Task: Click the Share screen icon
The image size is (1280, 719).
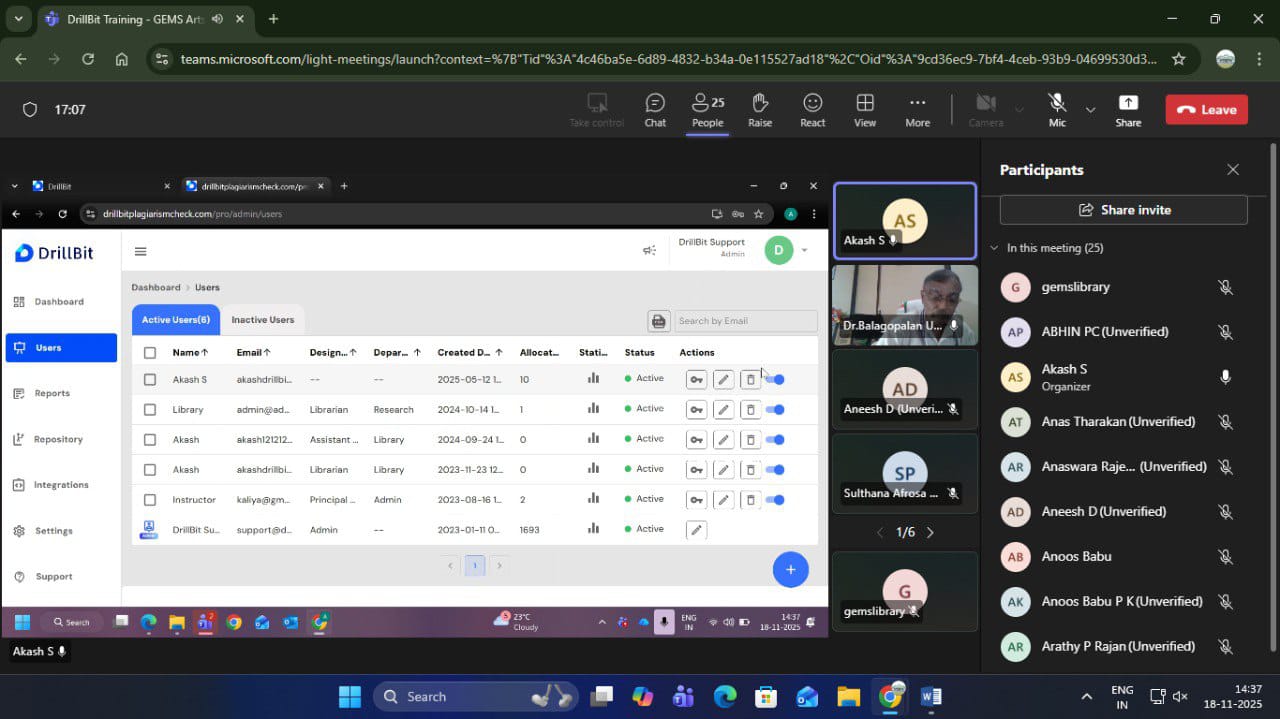Action: [x=1128, y=109]
